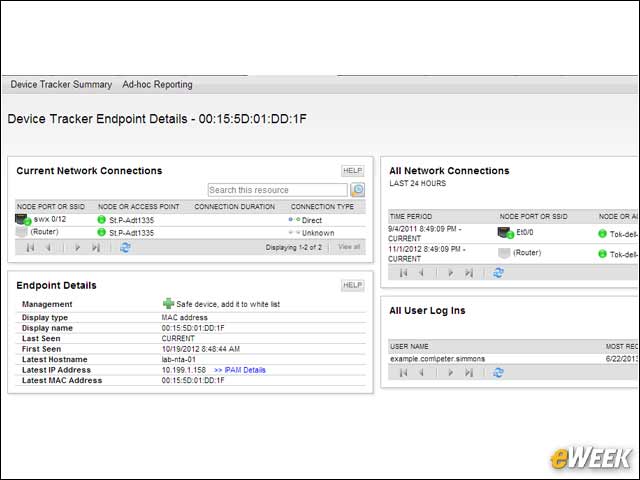Image resolution: width=640 pixels, height=480 pixels.
Task: Click green status icon in Current Connections Router row
Action: pyautogui.click(x=102, y=232)
